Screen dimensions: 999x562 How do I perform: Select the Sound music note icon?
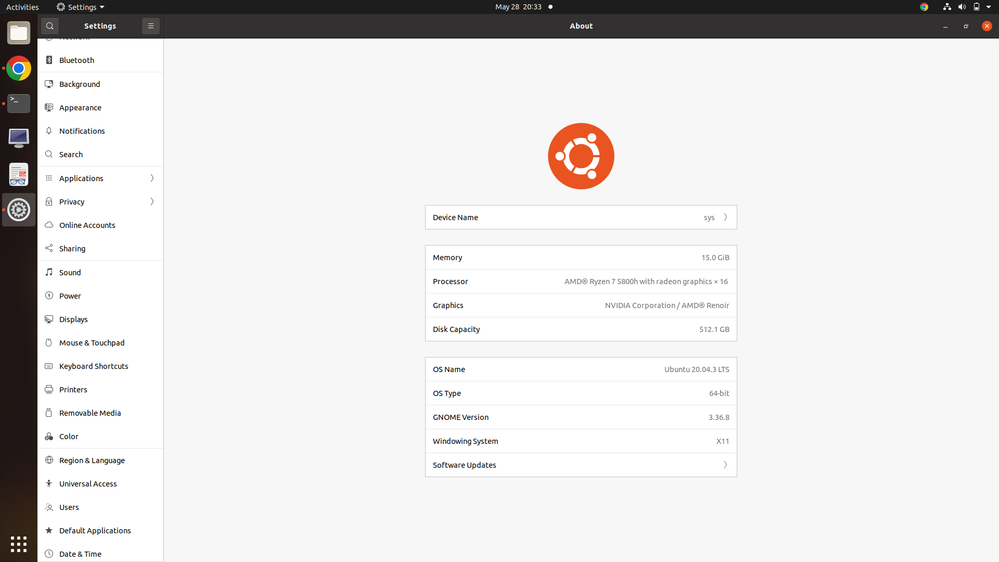[x=49, y=272]
